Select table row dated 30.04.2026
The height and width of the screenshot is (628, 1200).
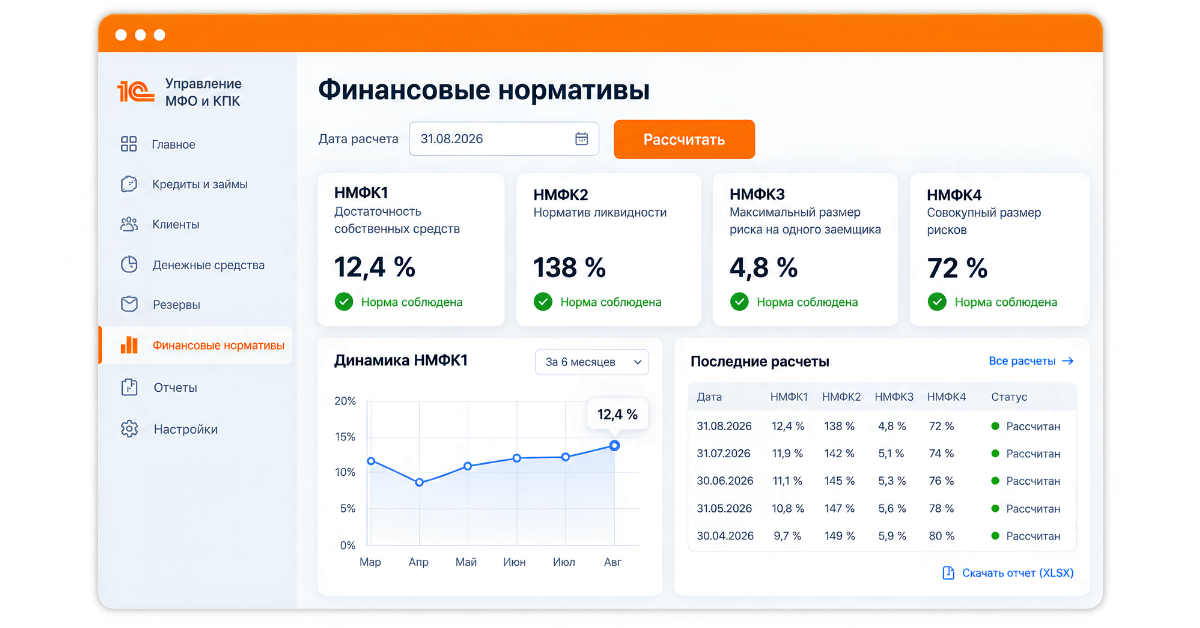pos(882,536)
